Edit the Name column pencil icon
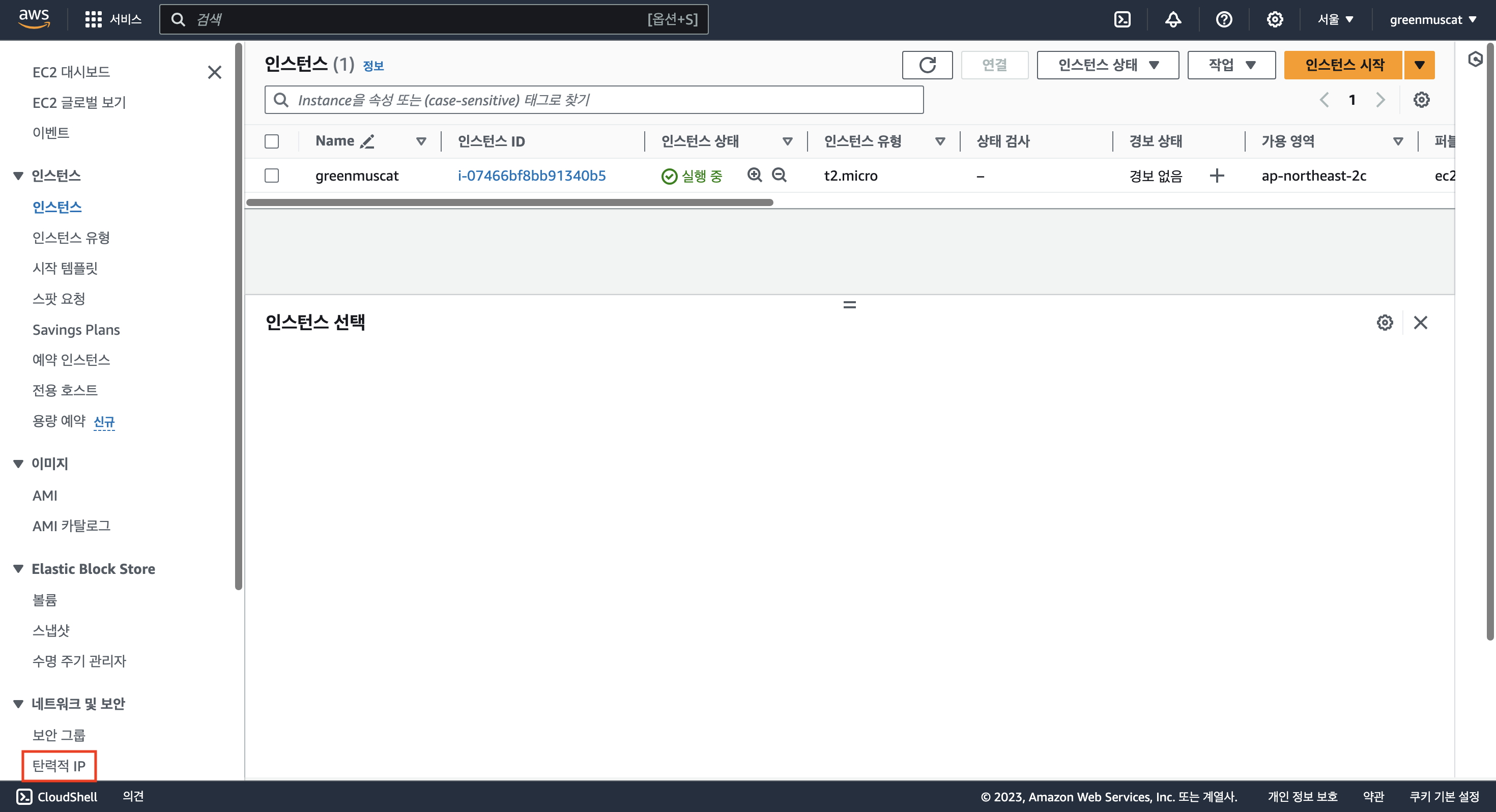The height and width of the screenshot is (812, 1496). (367, 141)
